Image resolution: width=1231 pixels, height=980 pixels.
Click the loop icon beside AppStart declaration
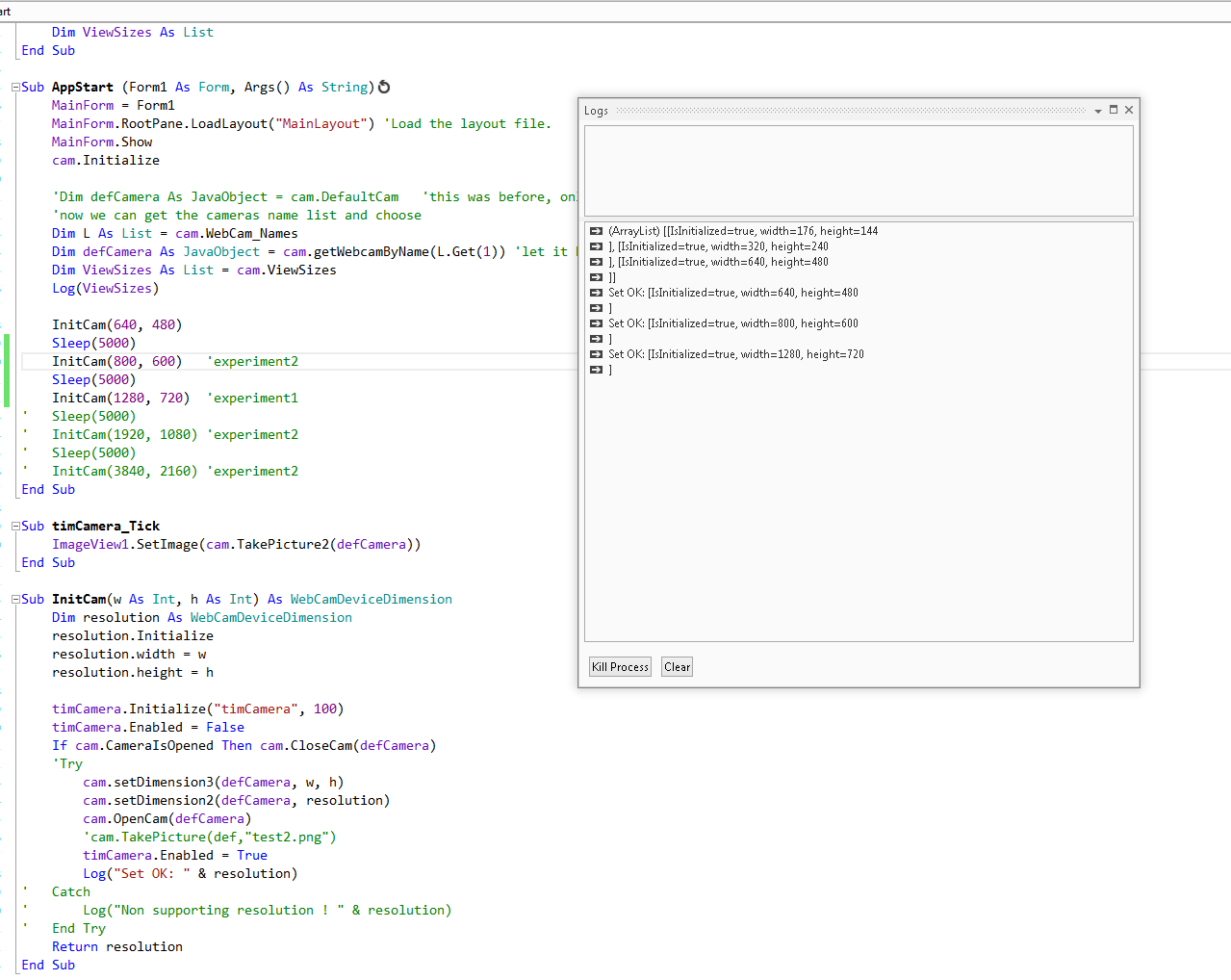pyautogui.click(x=384, y=87)
